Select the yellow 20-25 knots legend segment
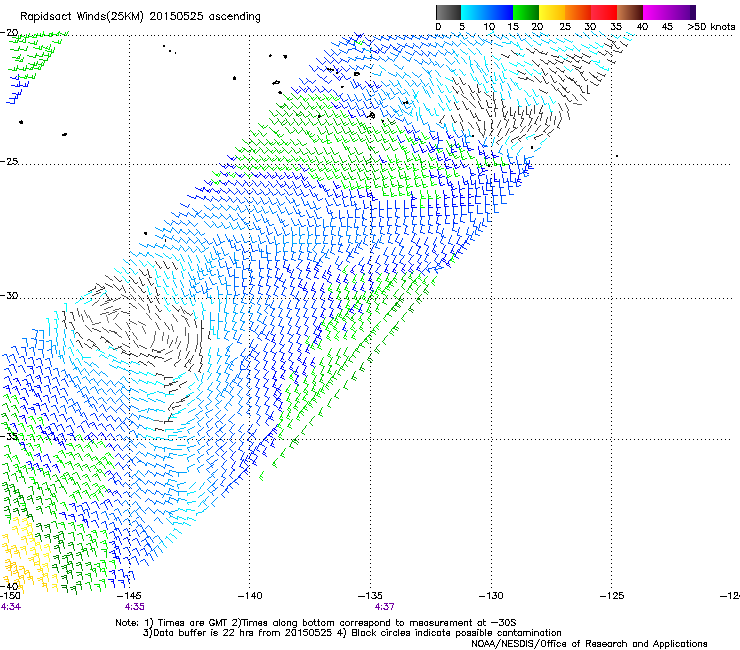Viewport: 740px width, 650px height. tap(552, 12)
